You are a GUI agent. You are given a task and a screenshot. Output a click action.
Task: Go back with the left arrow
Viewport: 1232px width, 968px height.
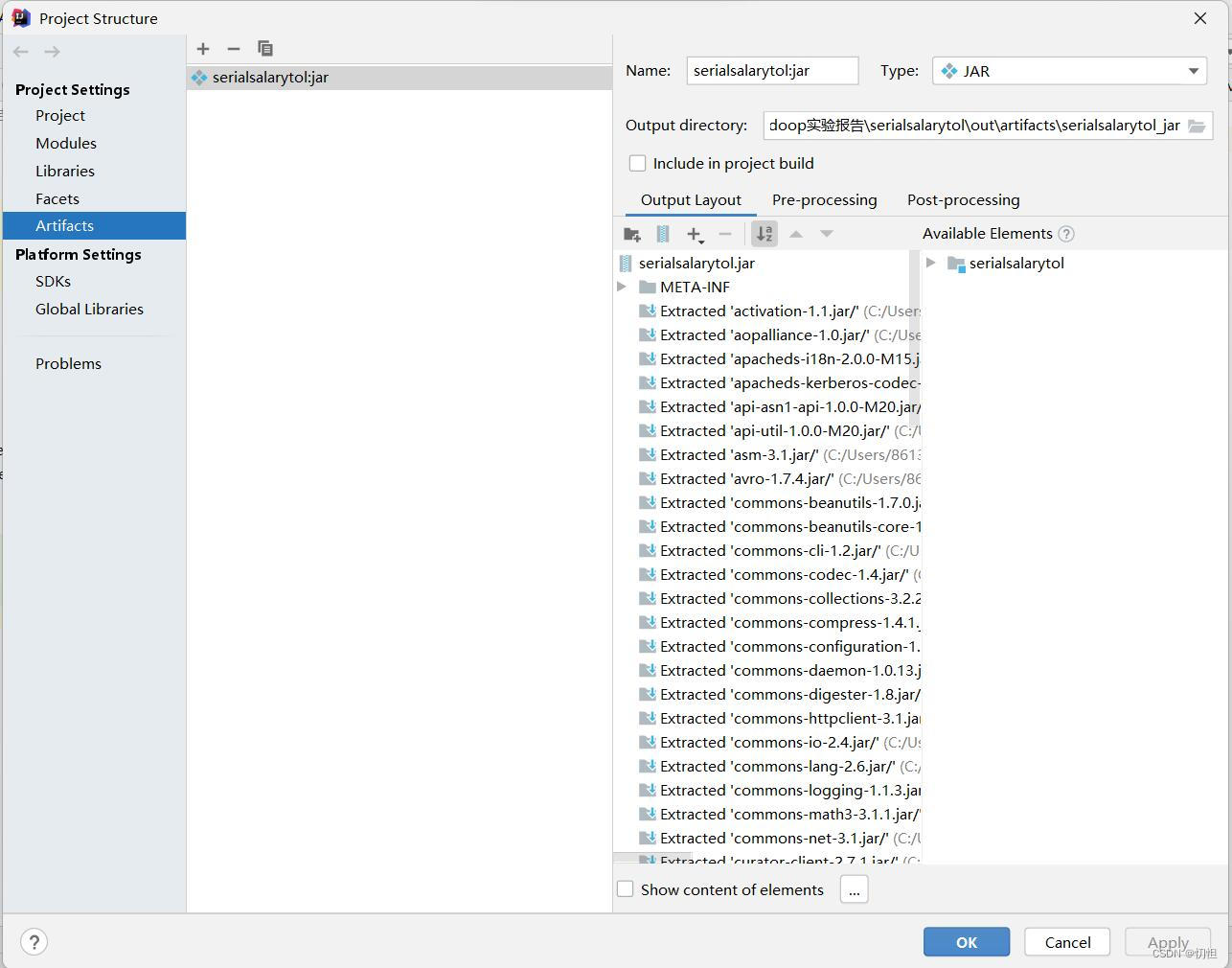coord(21,52)
